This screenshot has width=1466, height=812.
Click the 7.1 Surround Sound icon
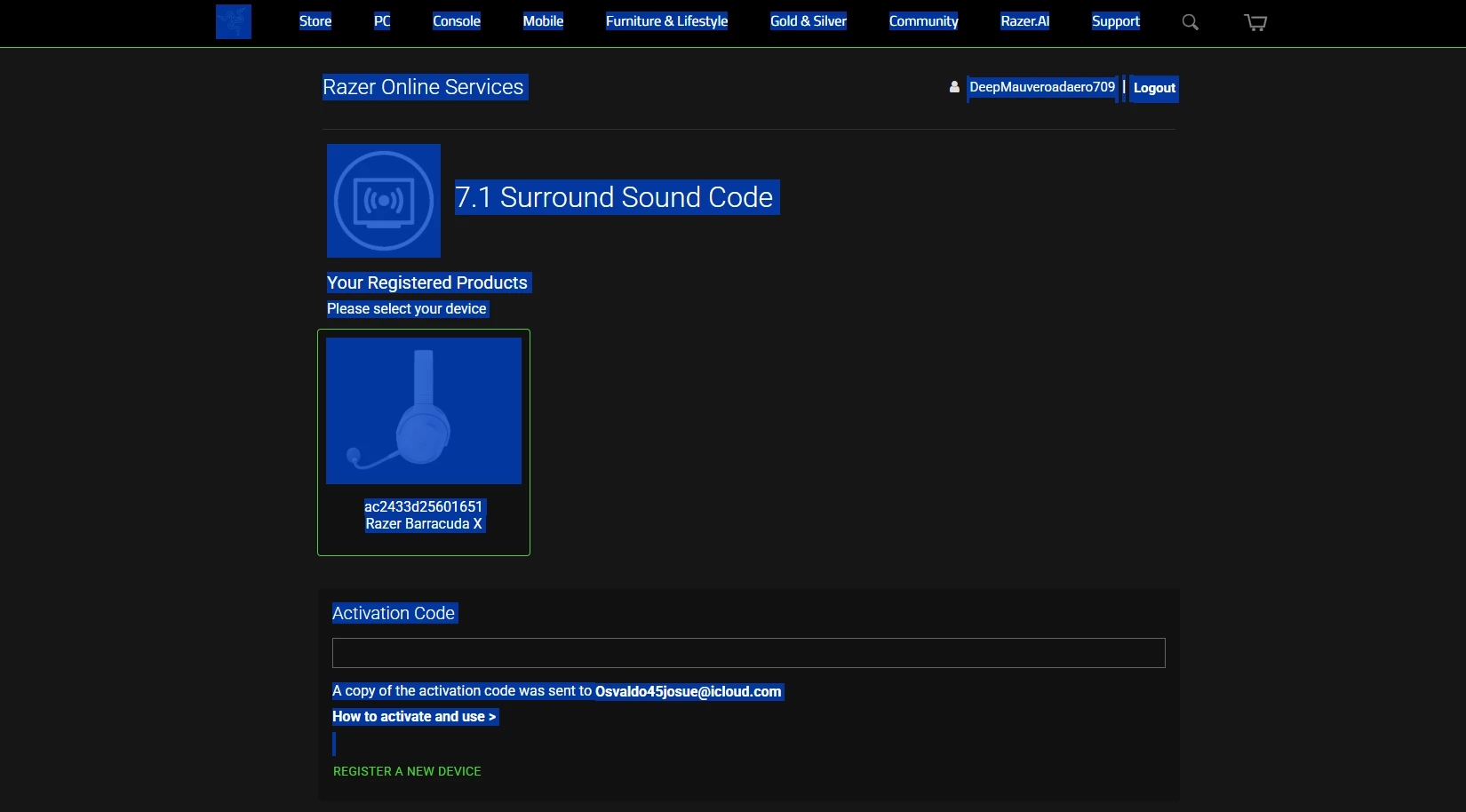click(x=384, y=201)
